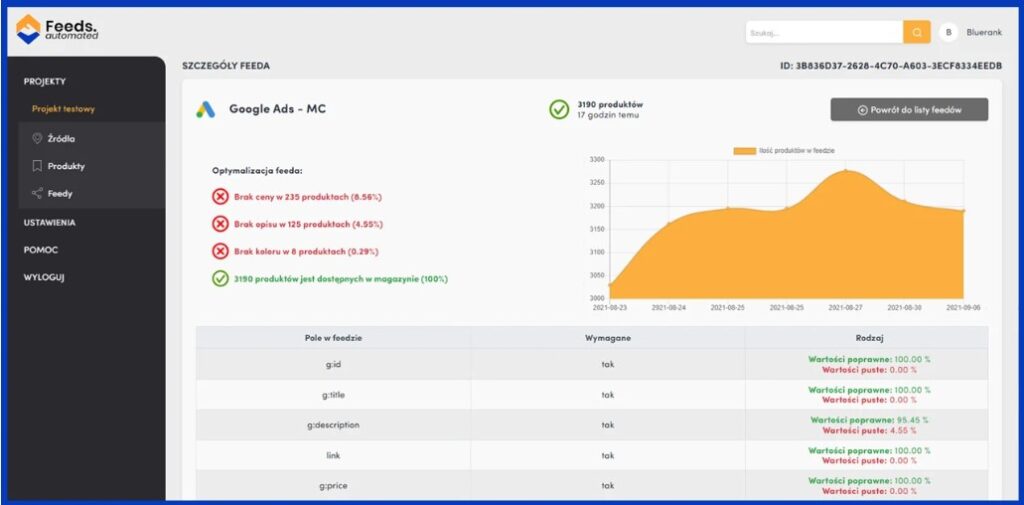Select Projekt testowy in sidebar

click(x=63, y=109)
